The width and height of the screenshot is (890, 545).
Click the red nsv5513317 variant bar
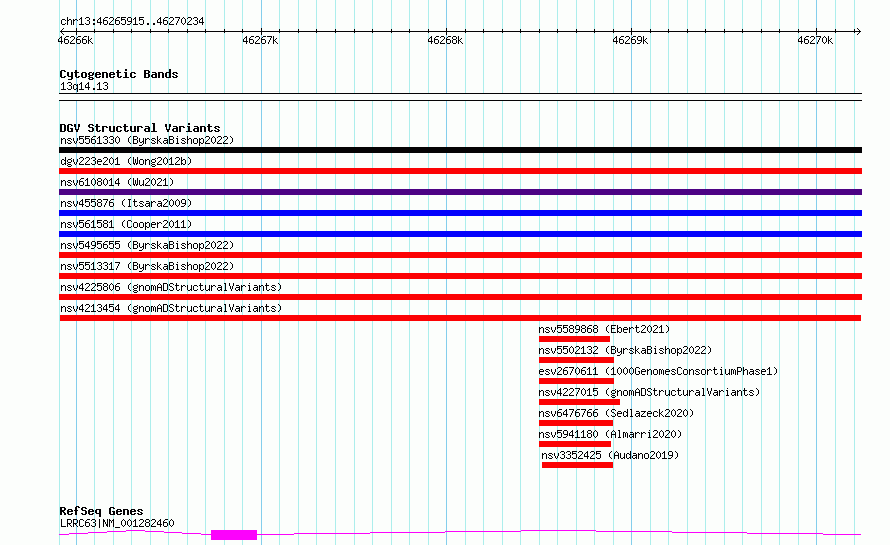pyautogui.click(x=460, y=276)
